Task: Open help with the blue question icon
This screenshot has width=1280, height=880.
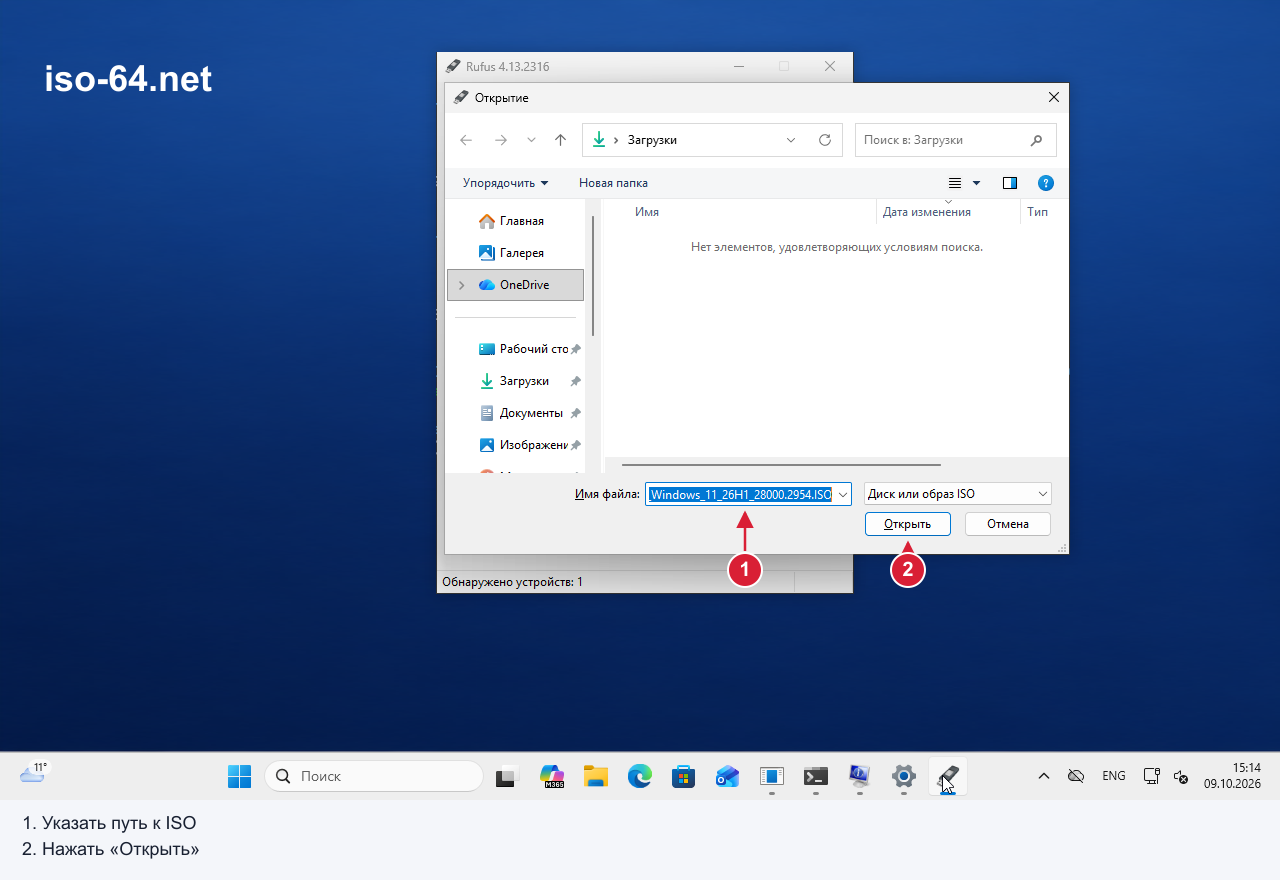Action: [1046, 183]
